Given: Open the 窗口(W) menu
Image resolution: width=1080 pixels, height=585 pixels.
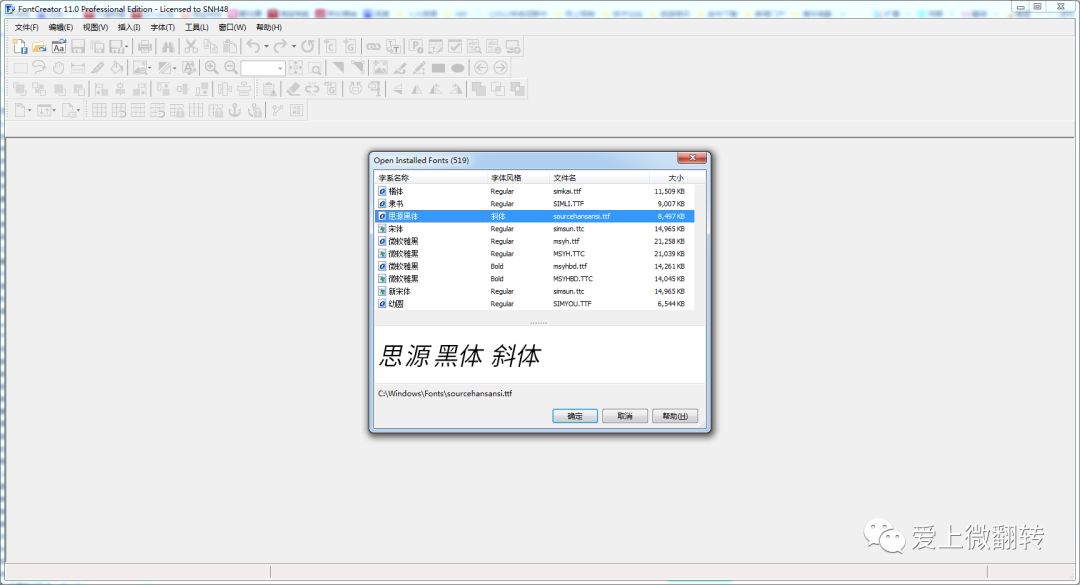Looking at the screenshot, I should coord(232,28).
